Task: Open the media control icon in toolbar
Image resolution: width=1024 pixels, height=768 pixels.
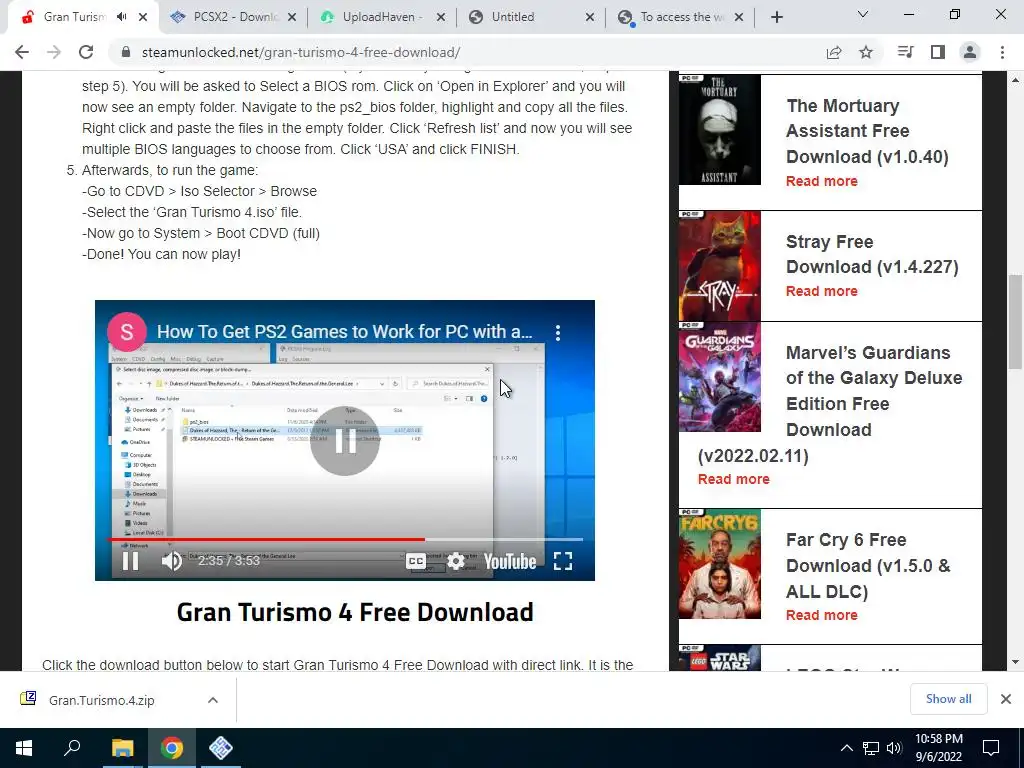Action: click(x=905, y=52)
